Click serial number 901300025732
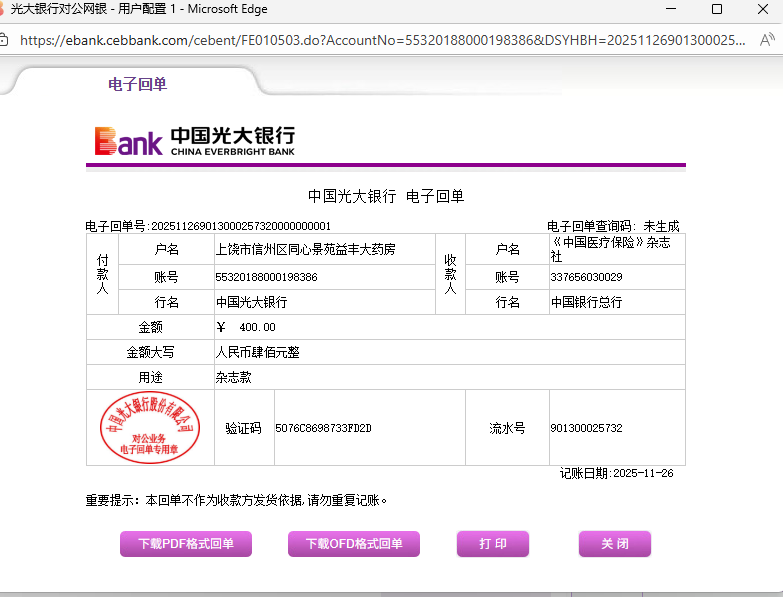The width and height of the screenshot is (783, 597). click(586, 428)
